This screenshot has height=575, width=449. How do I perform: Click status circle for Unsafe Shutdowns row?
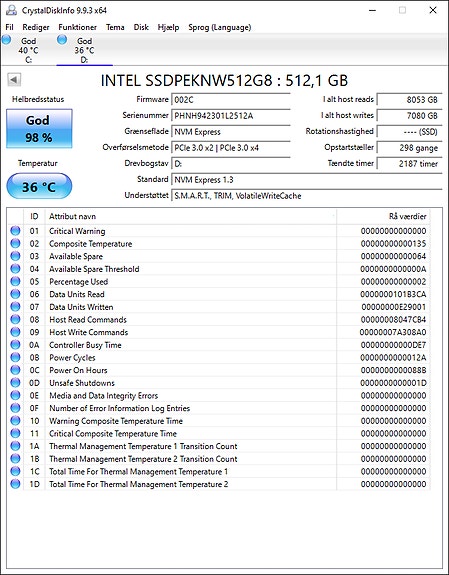point(15,382)
